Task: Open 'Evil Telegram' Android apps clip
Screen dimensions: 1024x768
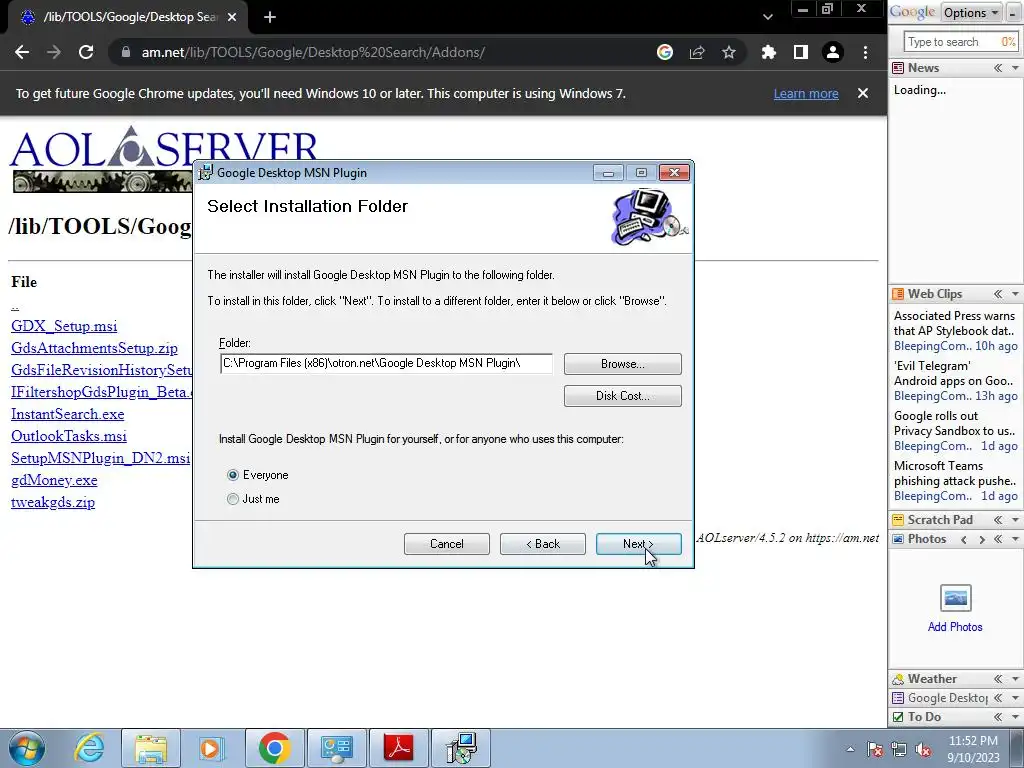Action: (953, 374)
